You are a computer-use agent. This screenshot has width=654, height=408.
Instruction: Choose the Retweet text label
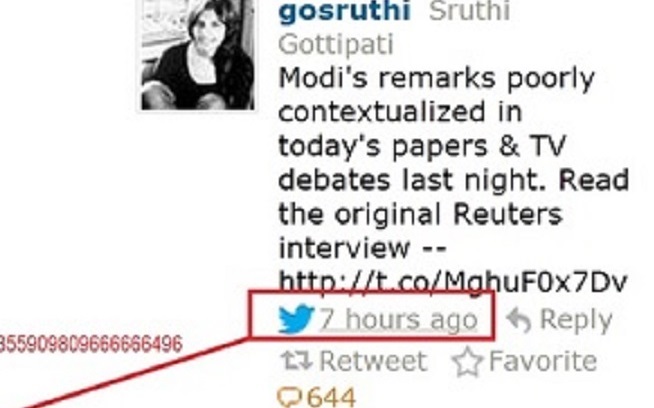pos(373,361)
